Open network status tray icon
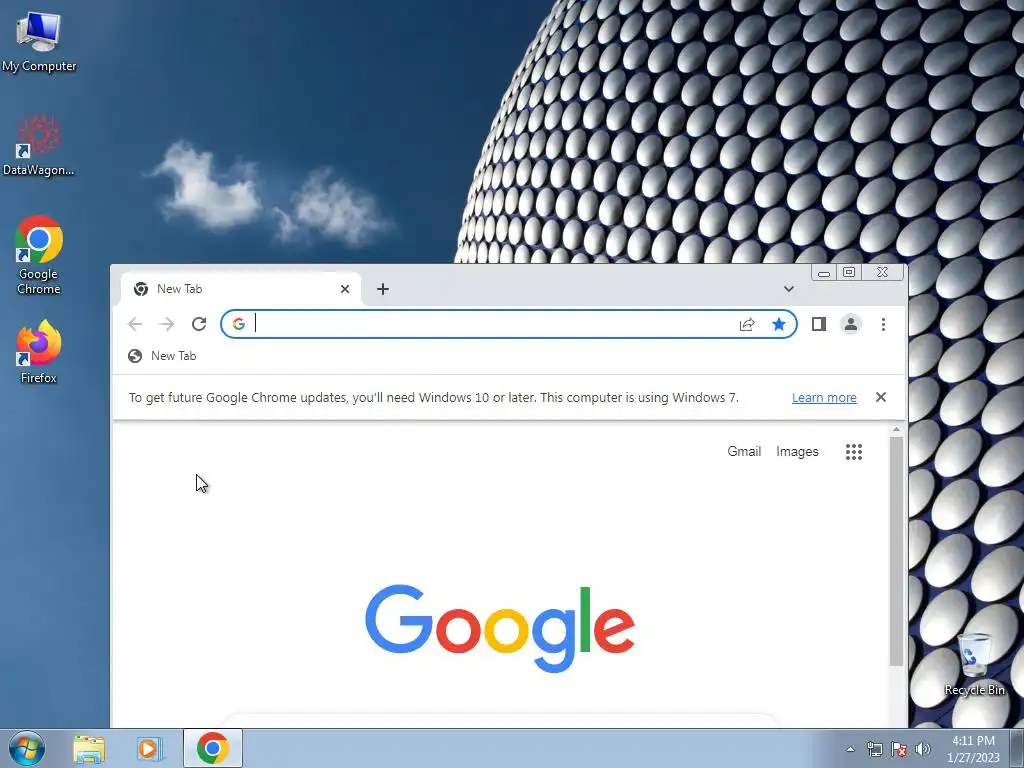This screenshot has height=768, width=1024. pyautogui.click(x=874, y=749)
